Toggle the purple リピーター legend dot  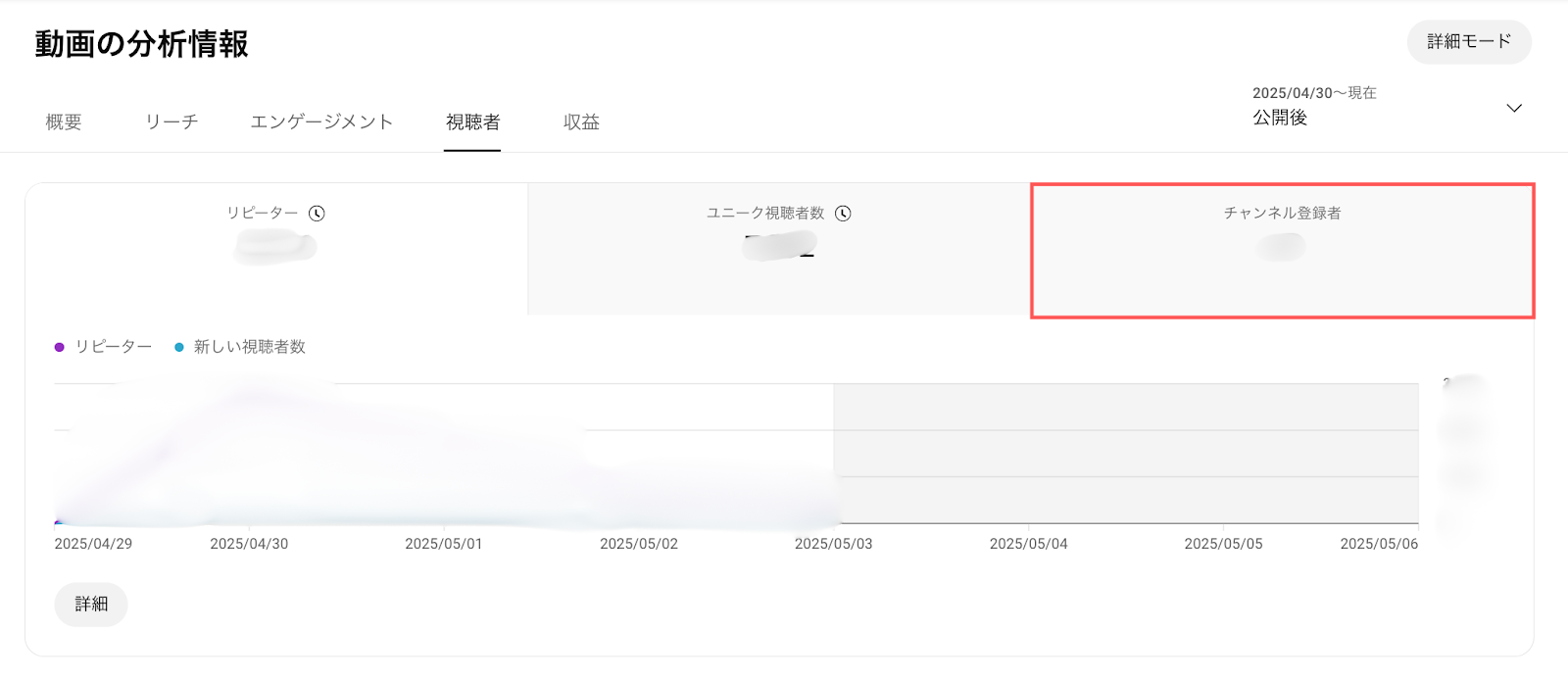click(x=60, y=347)
